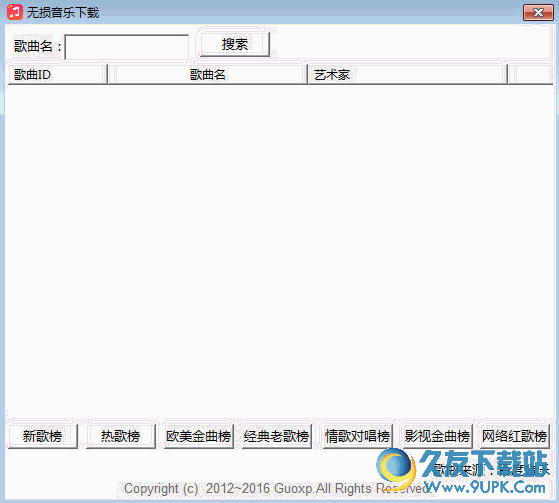Open the 影视金曲榜 chart
Screen dimensions: 559x503
pyautogui.click(x=437, y=436)
